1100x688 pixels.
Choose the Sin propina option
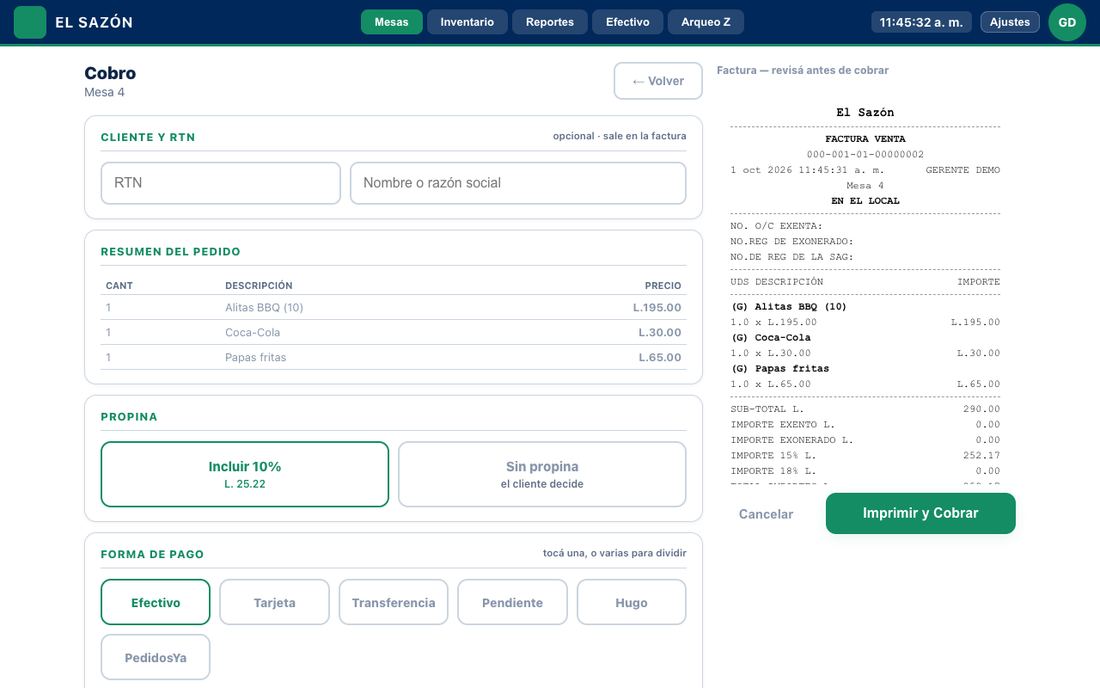click(542, 474)
